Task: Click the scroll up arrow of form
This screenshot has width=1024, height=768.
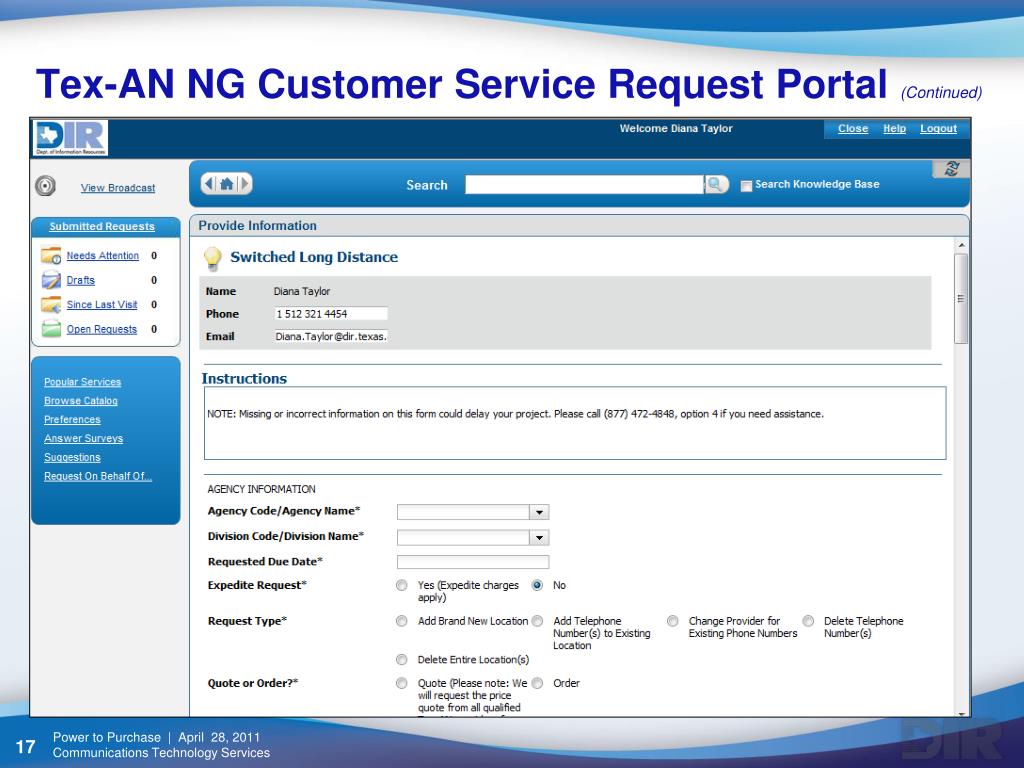Action: pos(961,245)
